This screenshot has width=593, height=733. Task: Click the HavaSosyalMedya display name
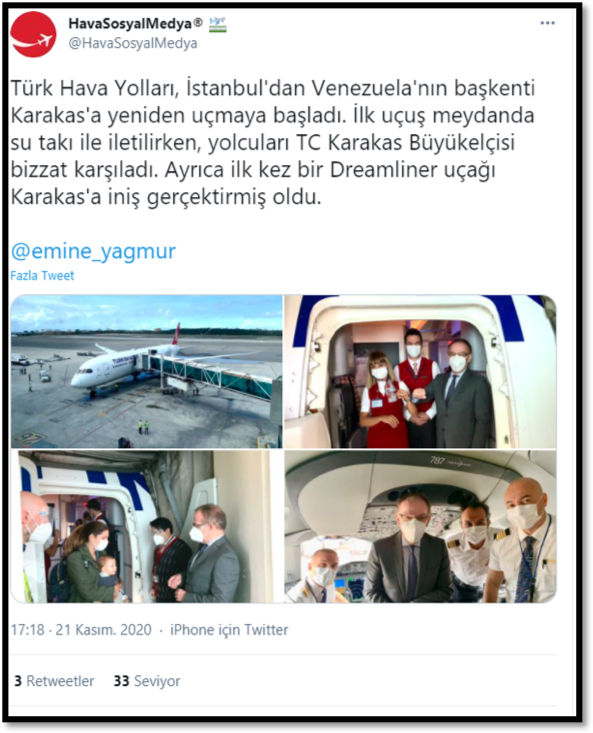coord(130,23)
